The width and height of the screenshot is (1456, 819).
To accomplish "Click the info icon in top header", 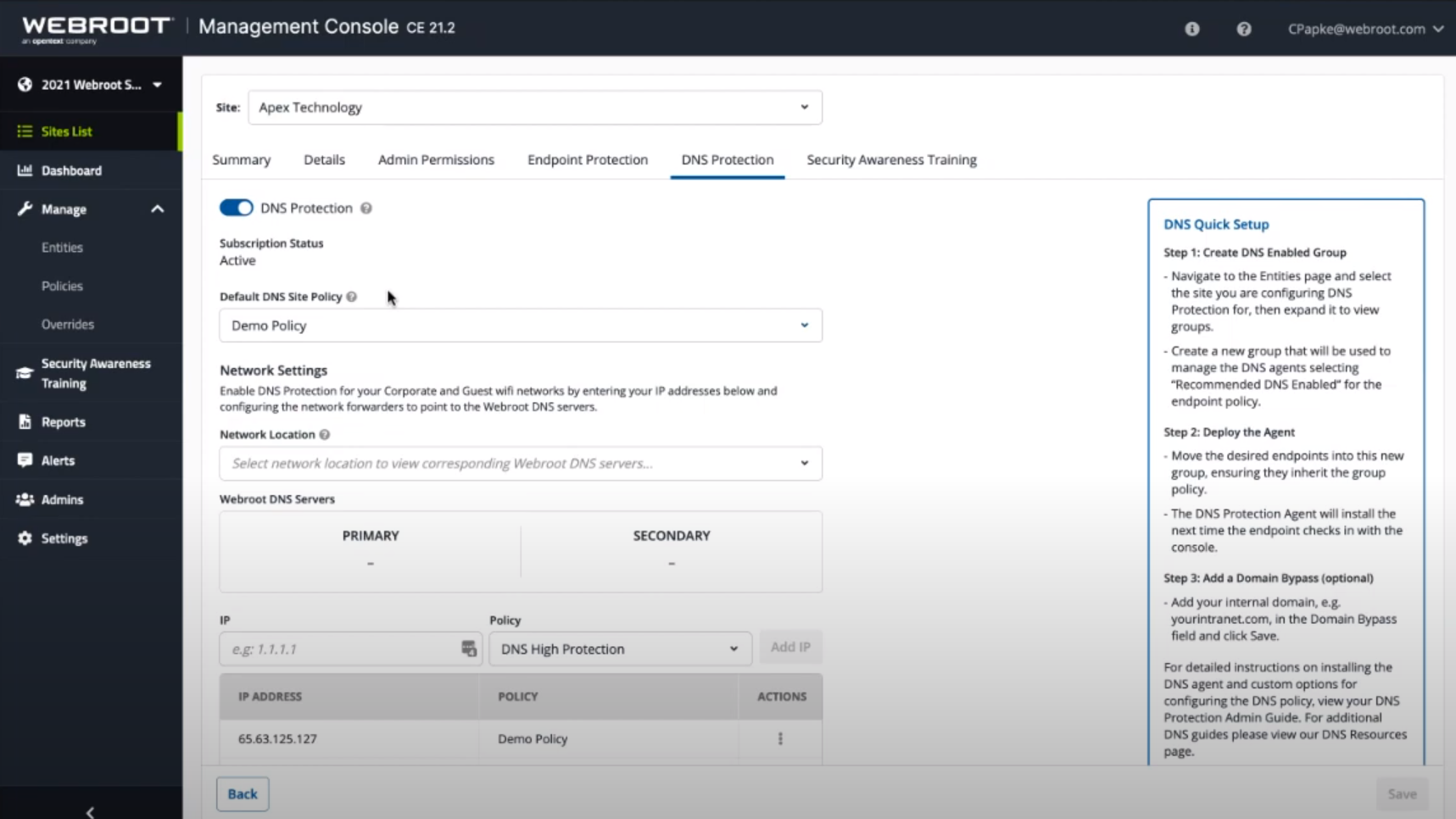I will pyautogui.click(x=1191, y=29).
